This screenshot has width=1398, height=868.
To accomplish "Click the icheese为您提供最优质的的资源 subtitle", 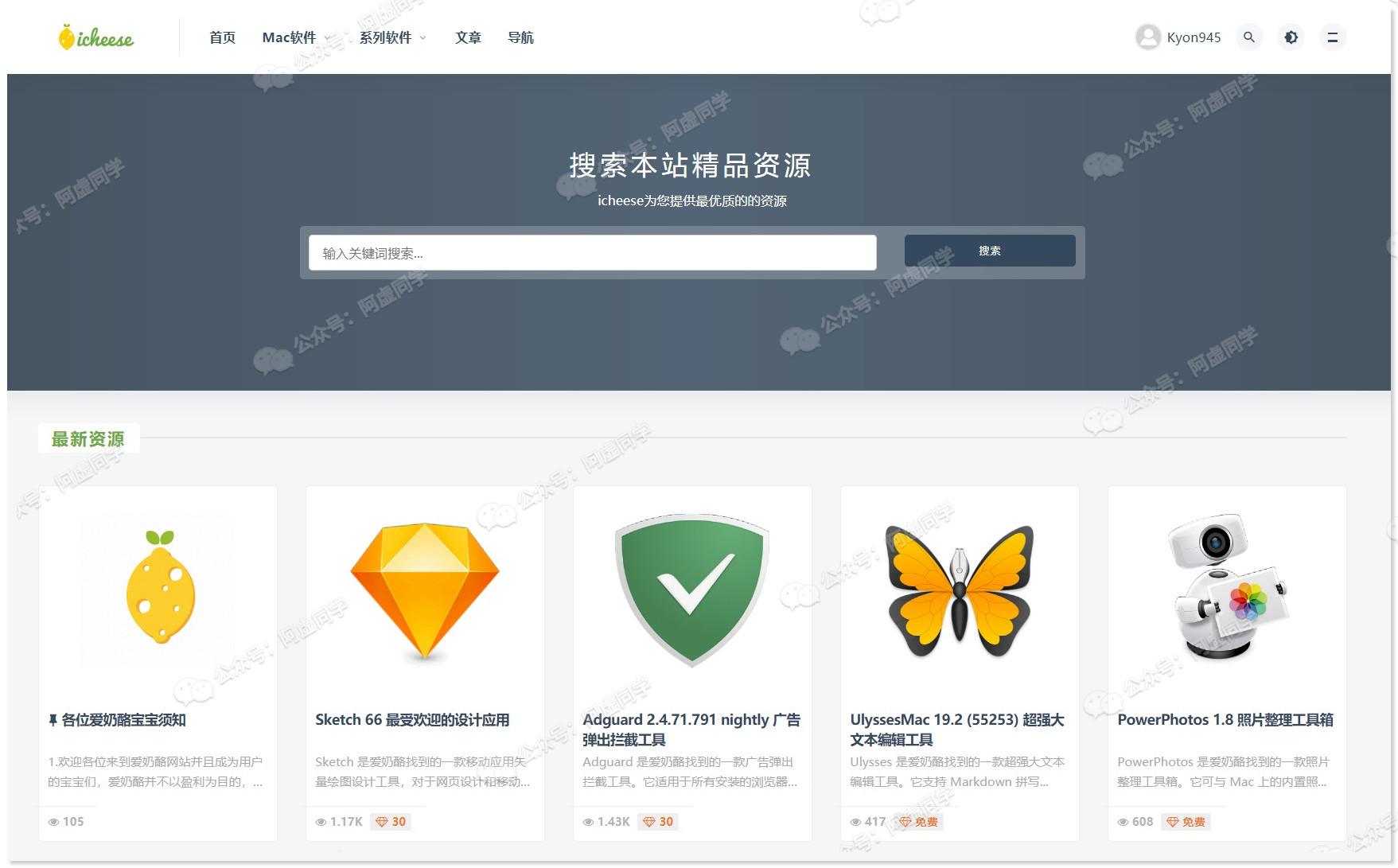I will point(692,201).
